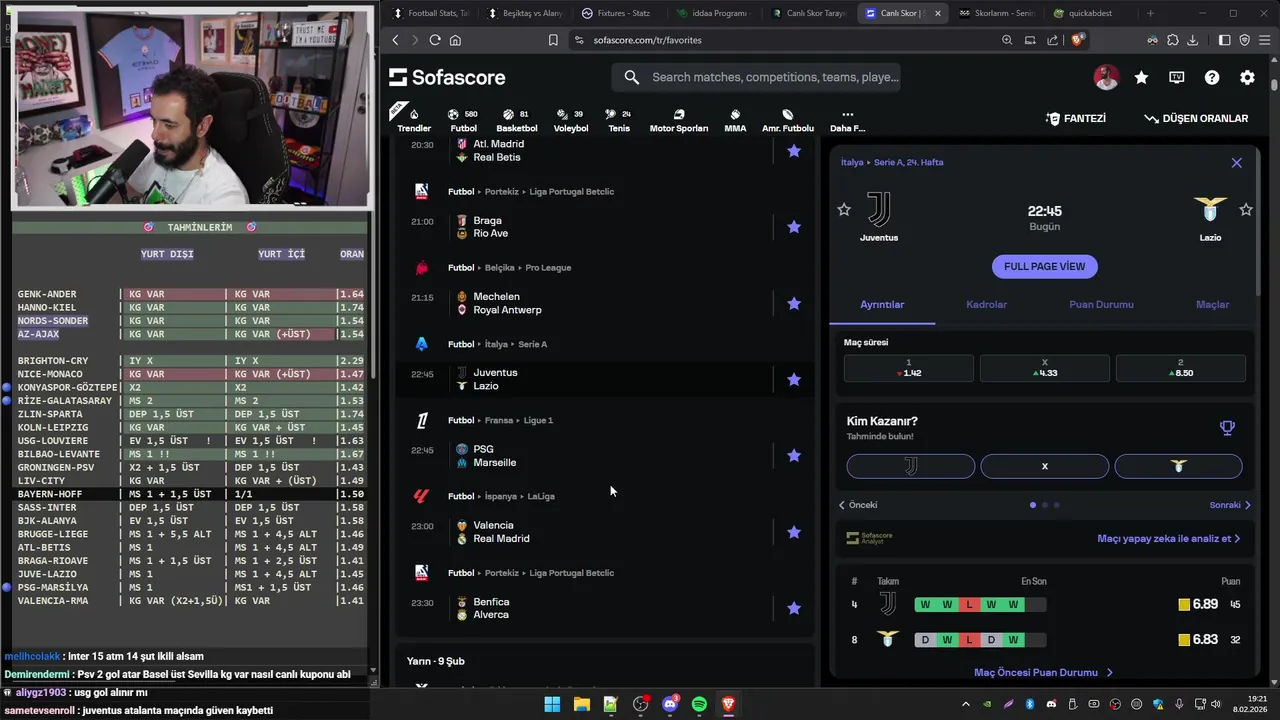Select the Trendler sport category

click(414, 120)
